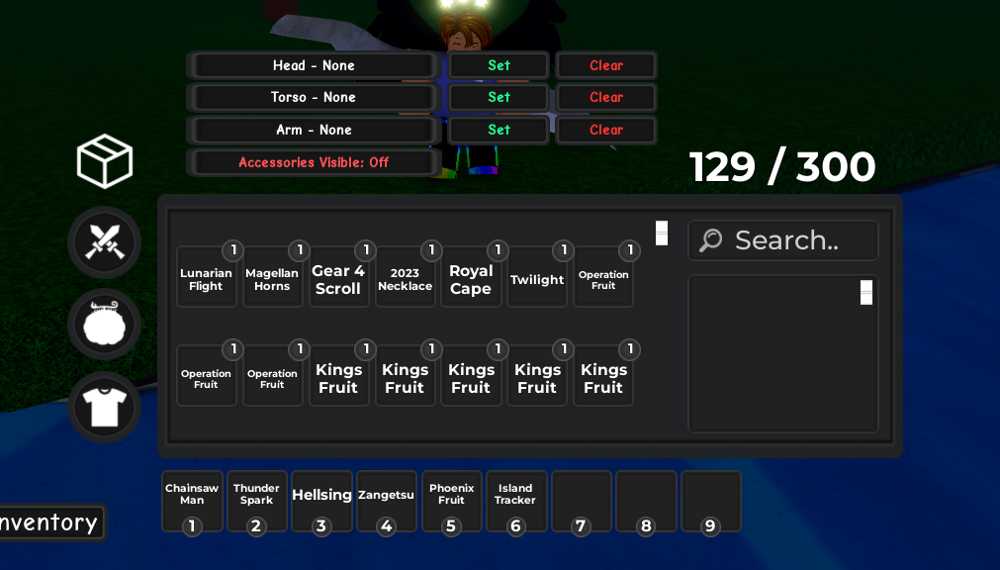Select the Lunarian Flight item
Image resolution: width=1000 pixels, height=570 pixels.
coord(206,277)
